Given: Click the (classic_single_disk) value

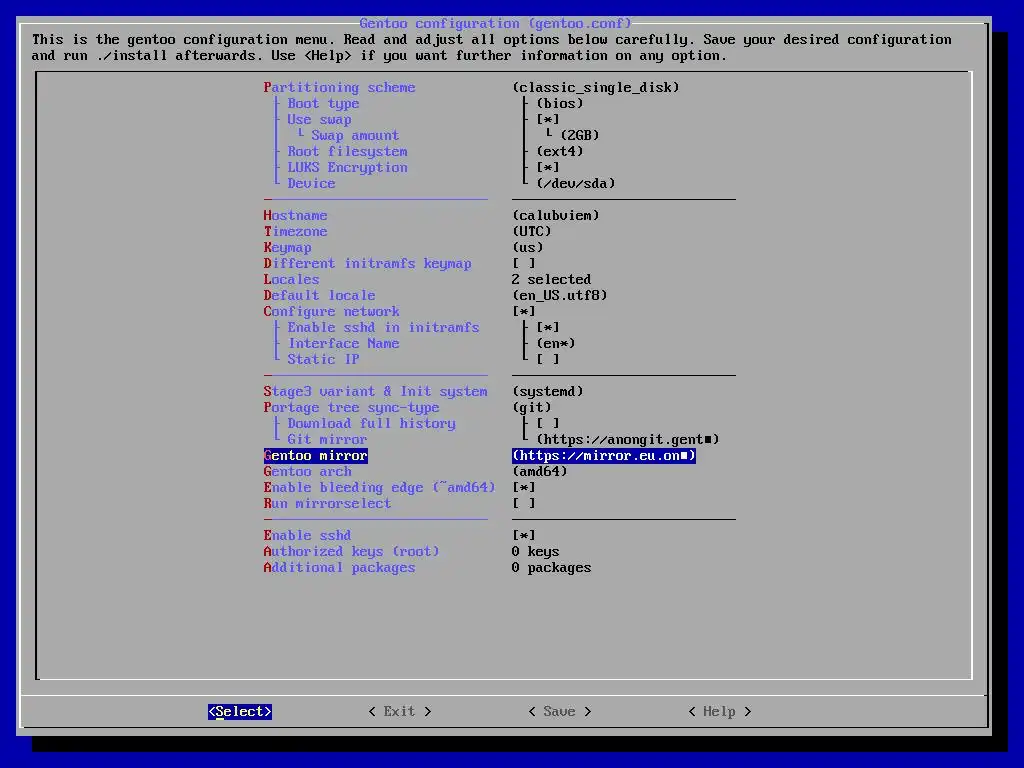Looking at the screenshot, I should point(596,88).
